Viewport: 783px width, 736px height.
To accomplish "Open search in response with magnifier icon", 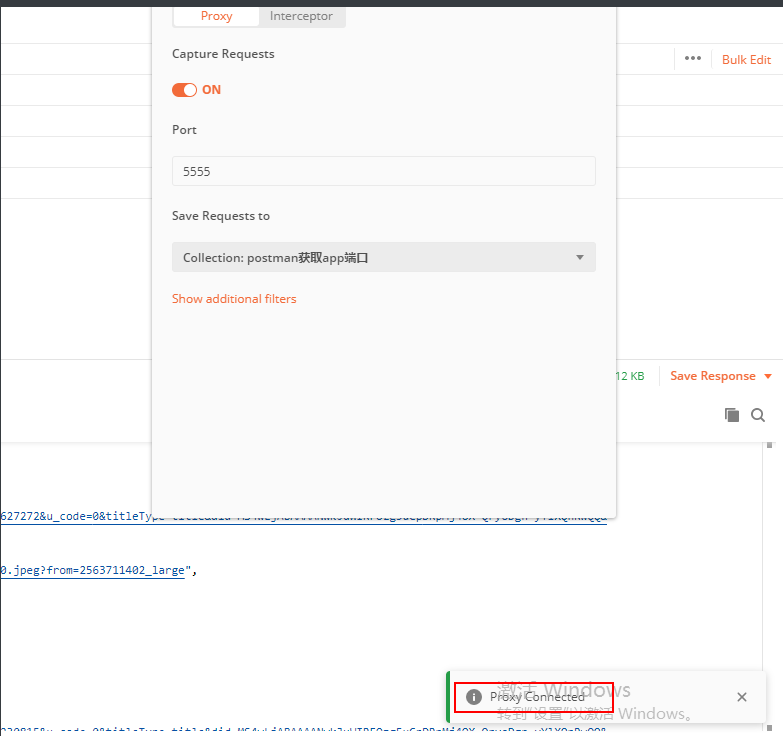I will pyautogui.click(x=758, y=415).
